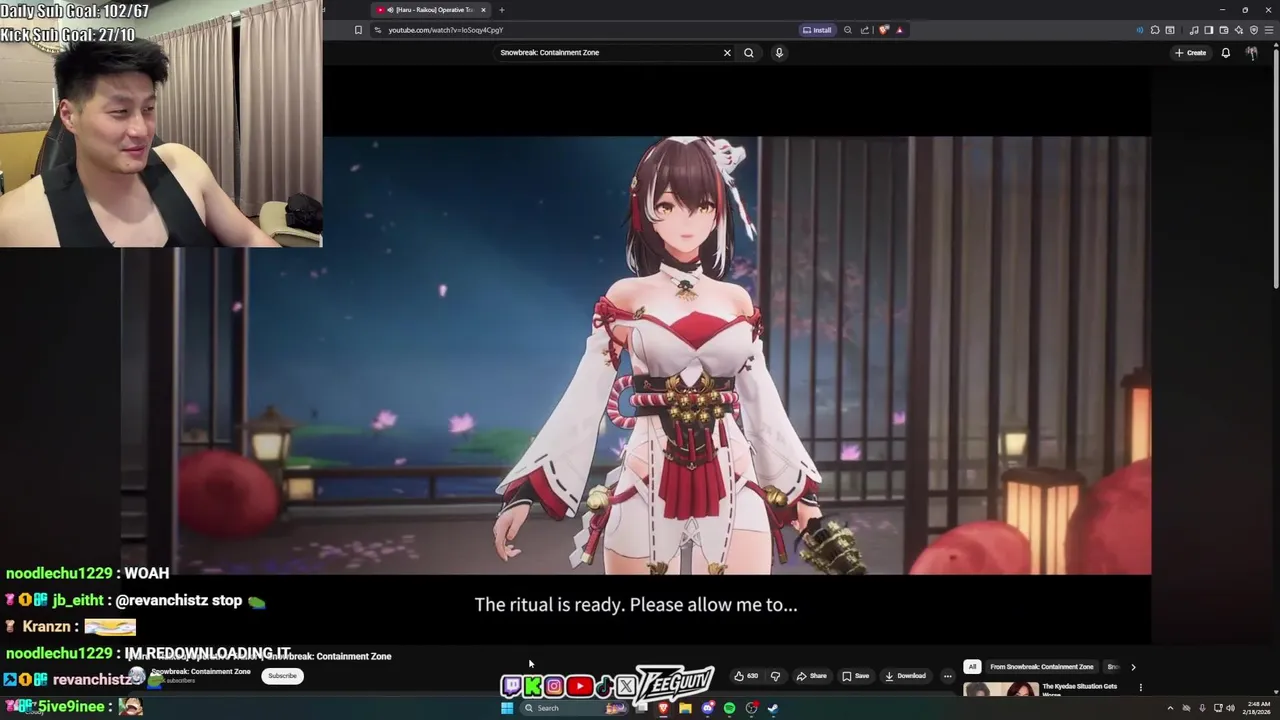Expand the system tray hidden icons chevron
This screenshot has height=720, width=1280.
pyautogui.click(x=1170, y=708)
